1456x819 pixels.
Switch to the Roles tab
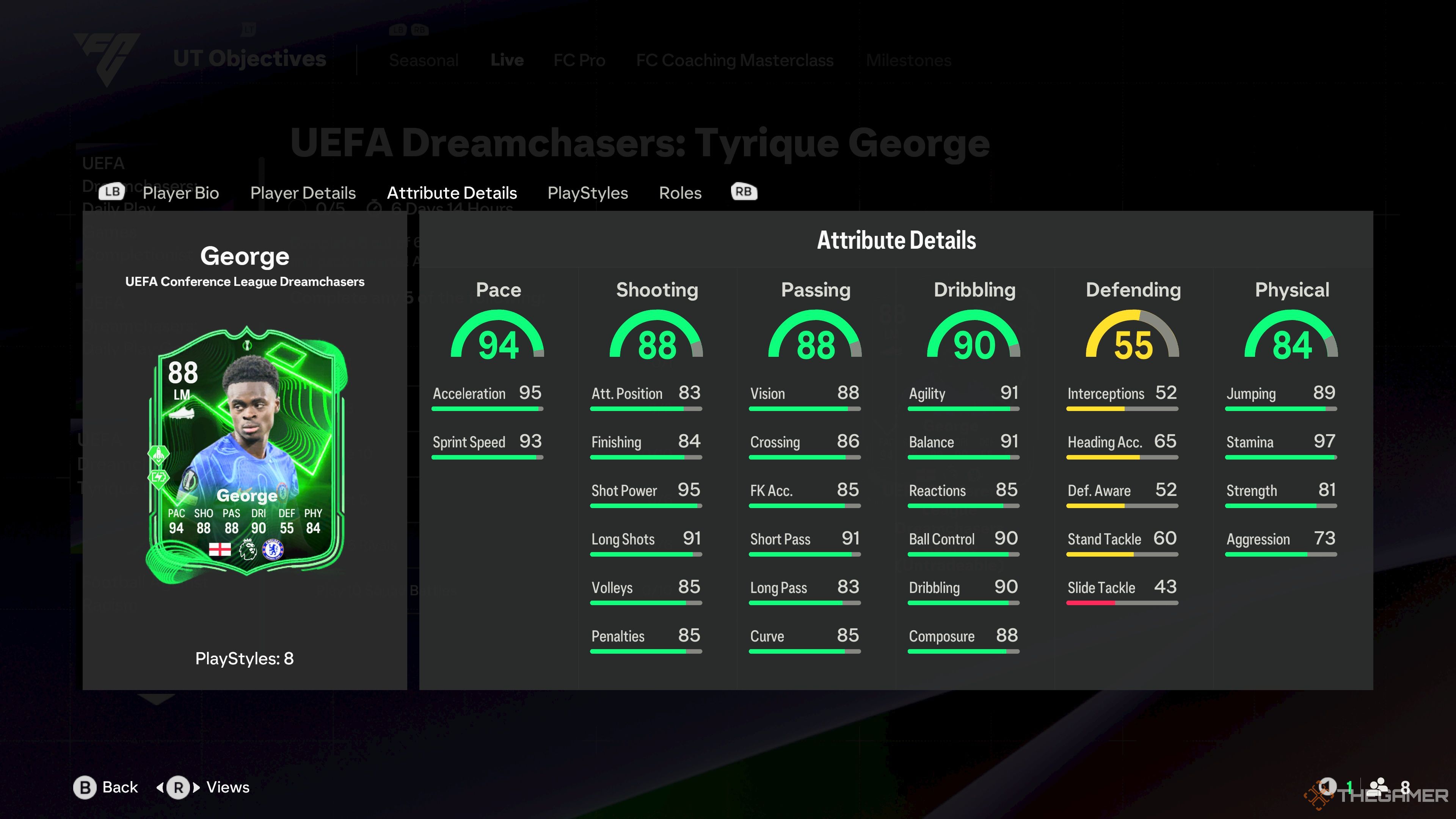pos(680,193)
